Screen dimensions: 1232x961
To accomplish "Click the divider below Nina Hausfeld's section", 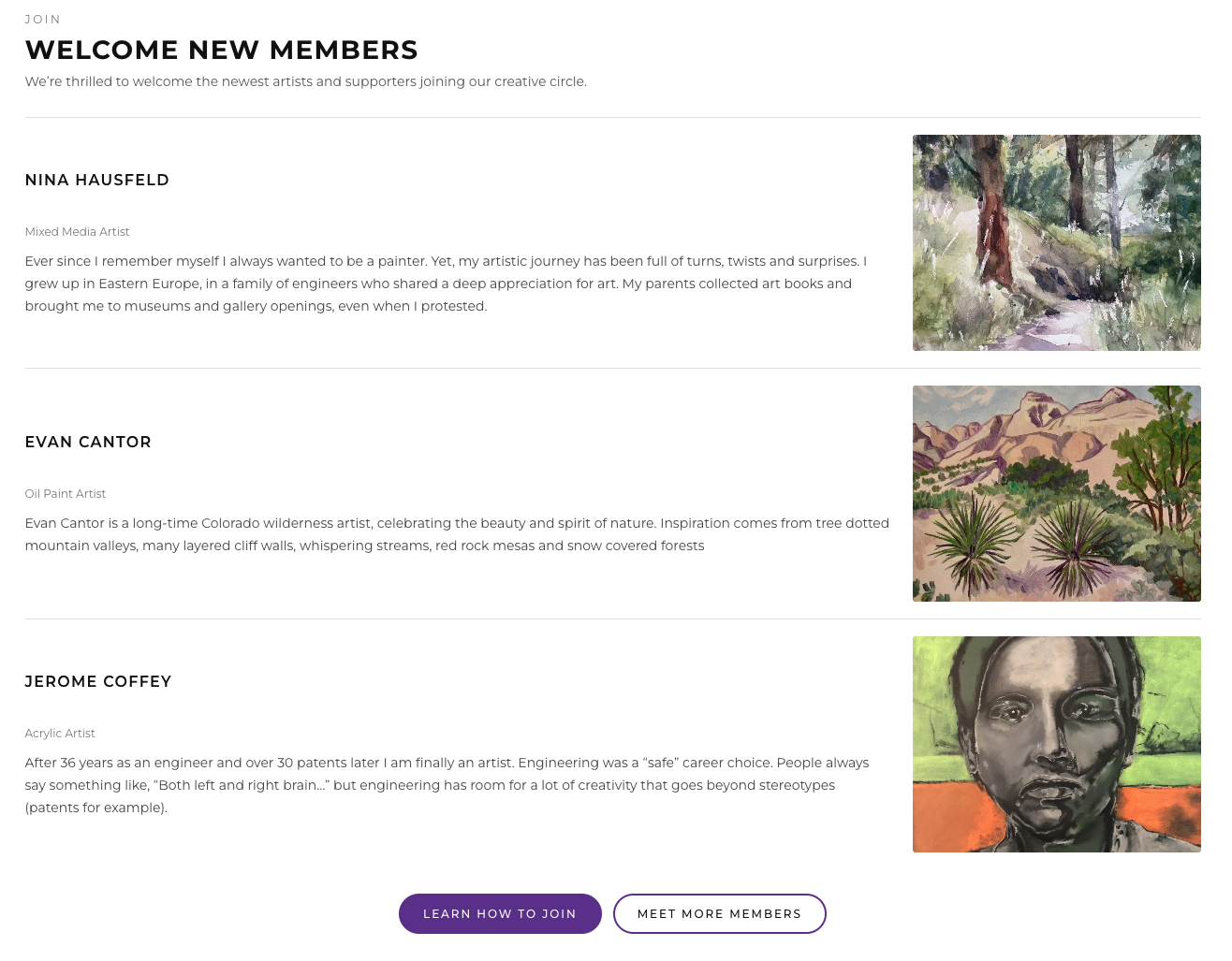I will point(612,368).
